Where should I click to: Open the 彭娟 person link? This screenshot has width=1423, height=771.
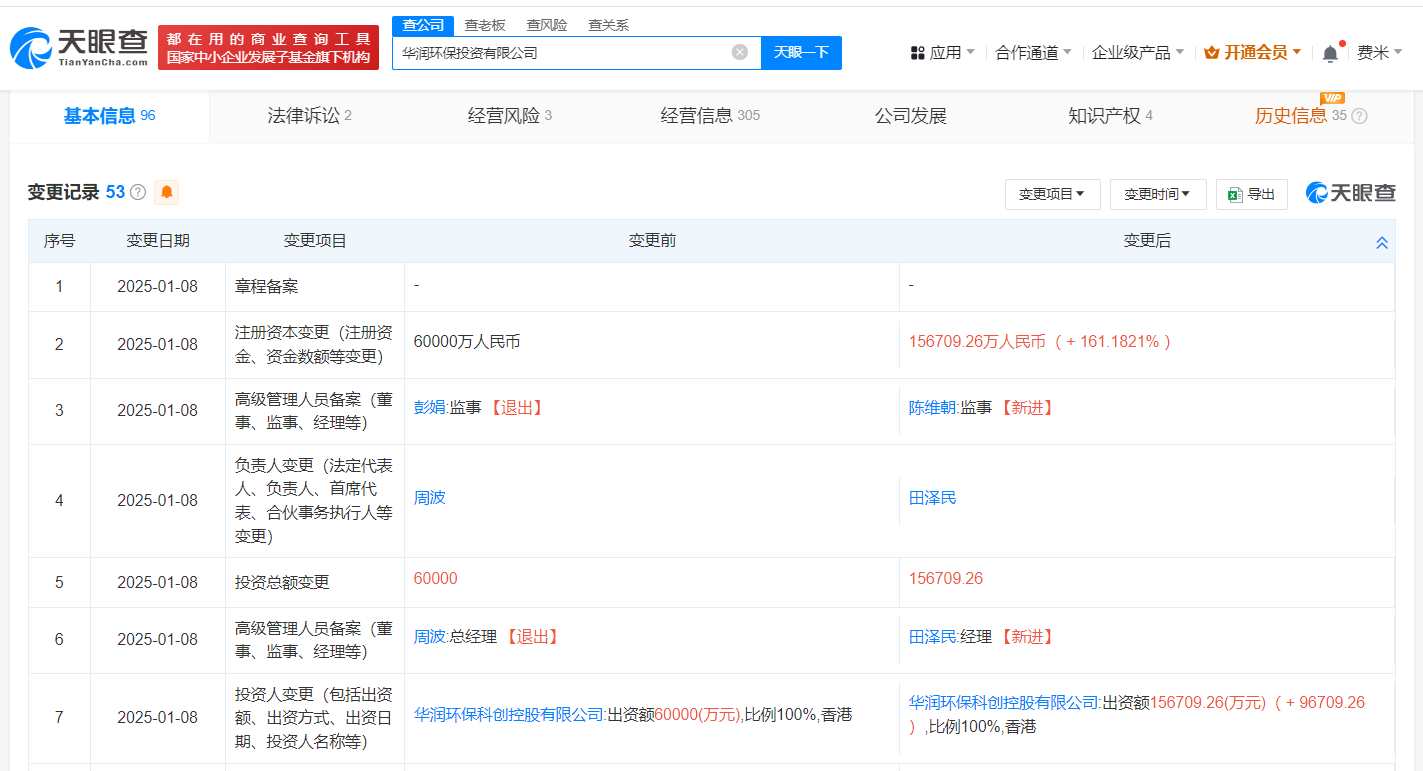[429, 407]
